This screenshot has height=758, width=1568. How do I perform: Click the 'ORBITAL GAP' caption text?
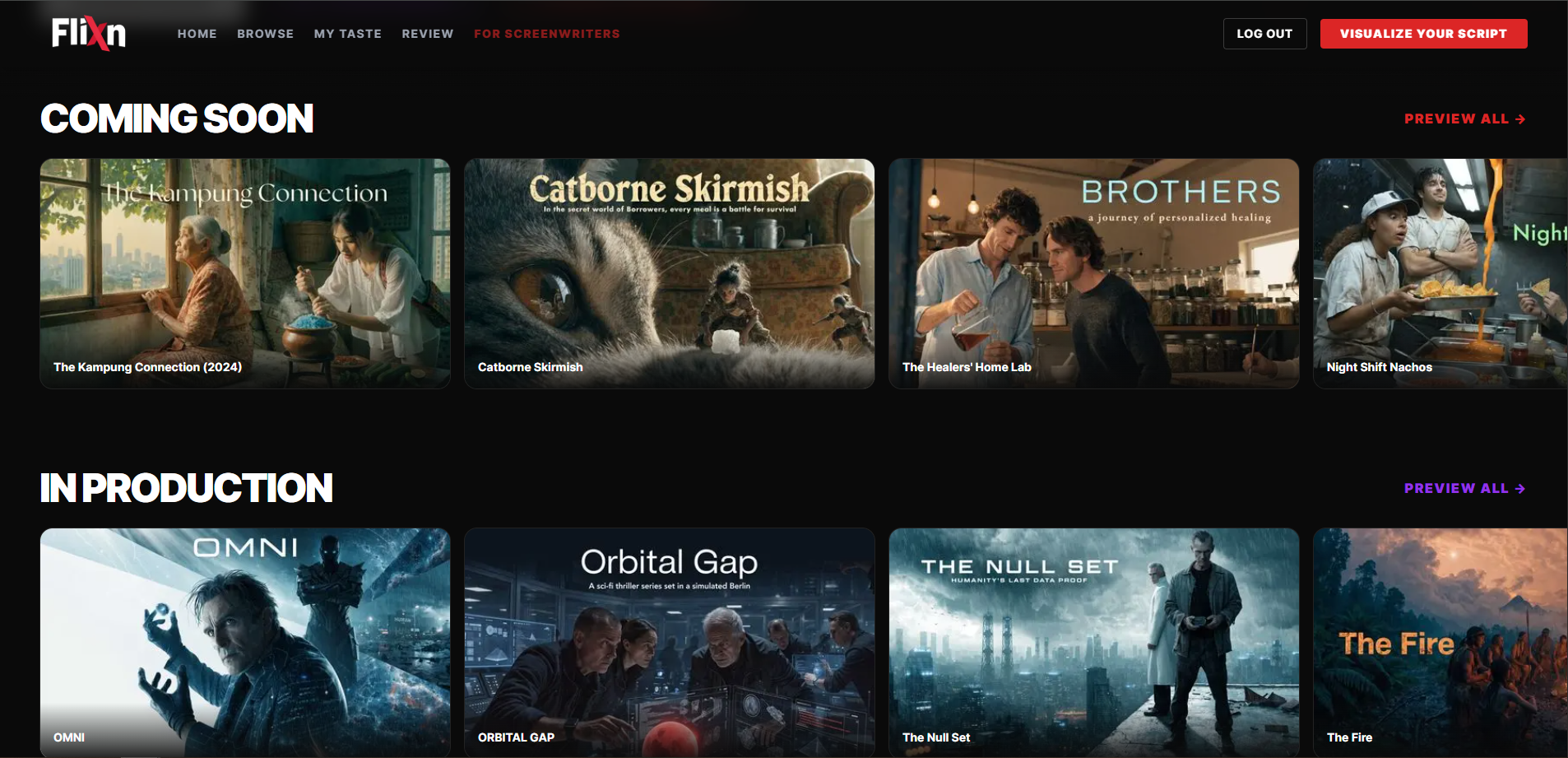coord(517,737)
